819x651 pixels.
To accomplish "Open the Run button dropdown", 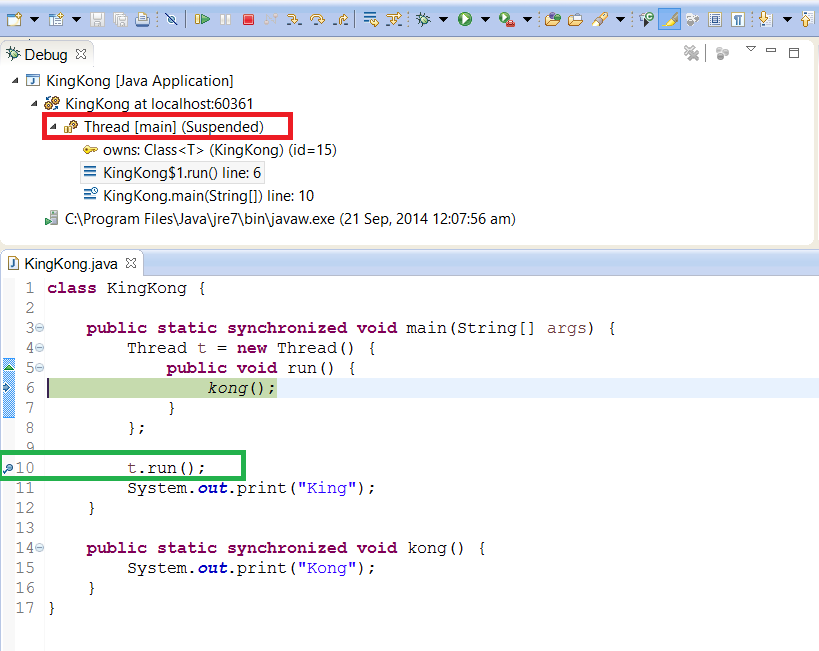I will 483,17.
